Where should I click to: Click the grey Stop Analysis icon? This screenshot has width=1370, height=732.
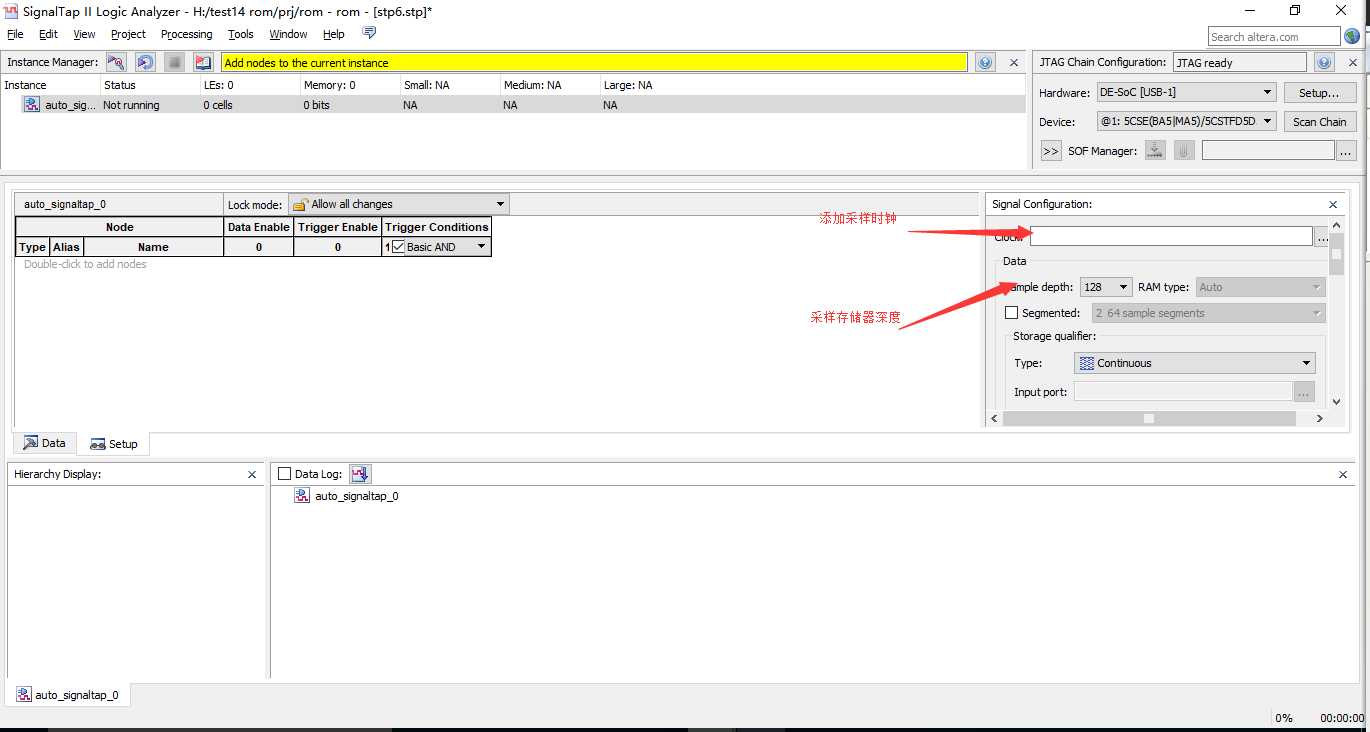[175, 62]
